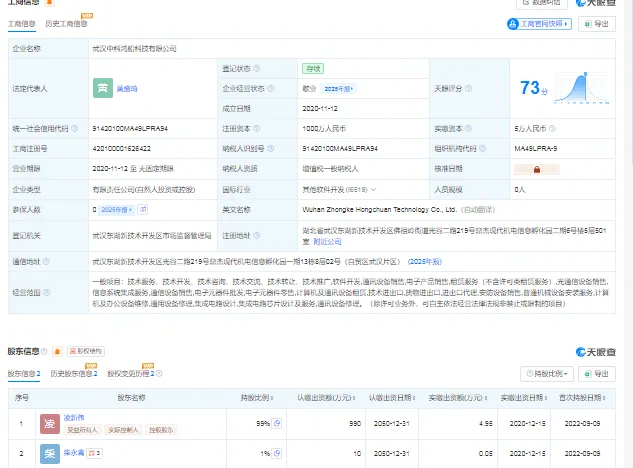Select the 91420100MA49LPRA94 credit code text
This screenshot has height=468, width=633.
pyautogui.click(x=130, y=128)
